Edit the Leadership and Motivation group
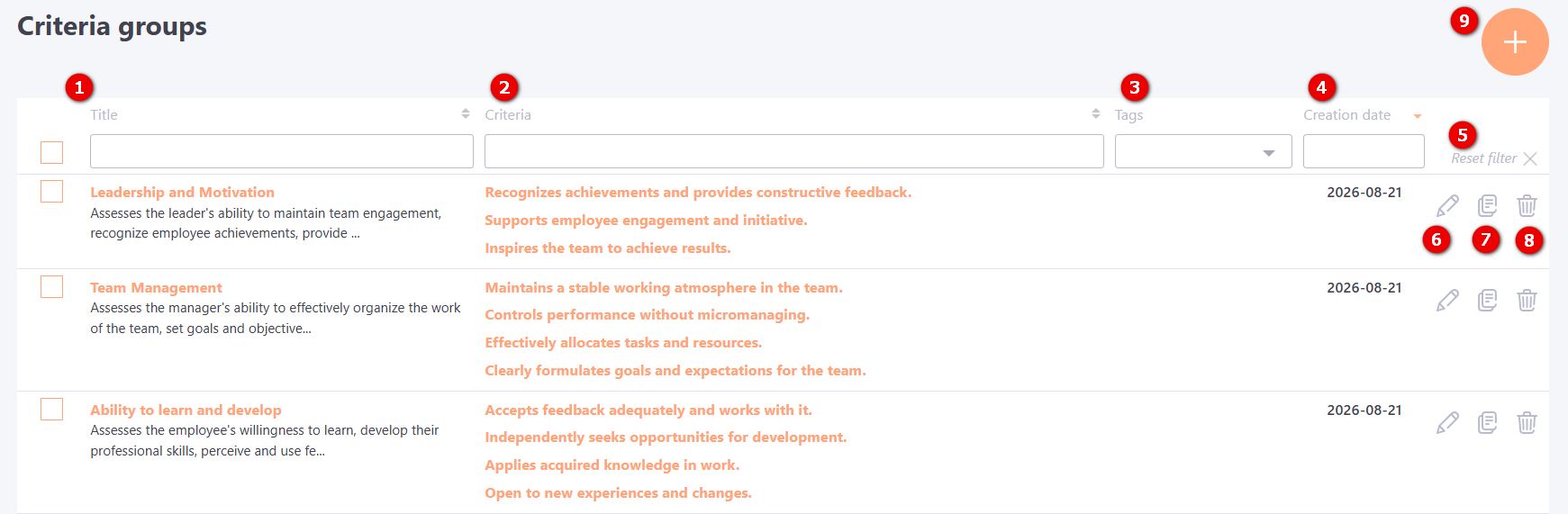 [1447, 205]
